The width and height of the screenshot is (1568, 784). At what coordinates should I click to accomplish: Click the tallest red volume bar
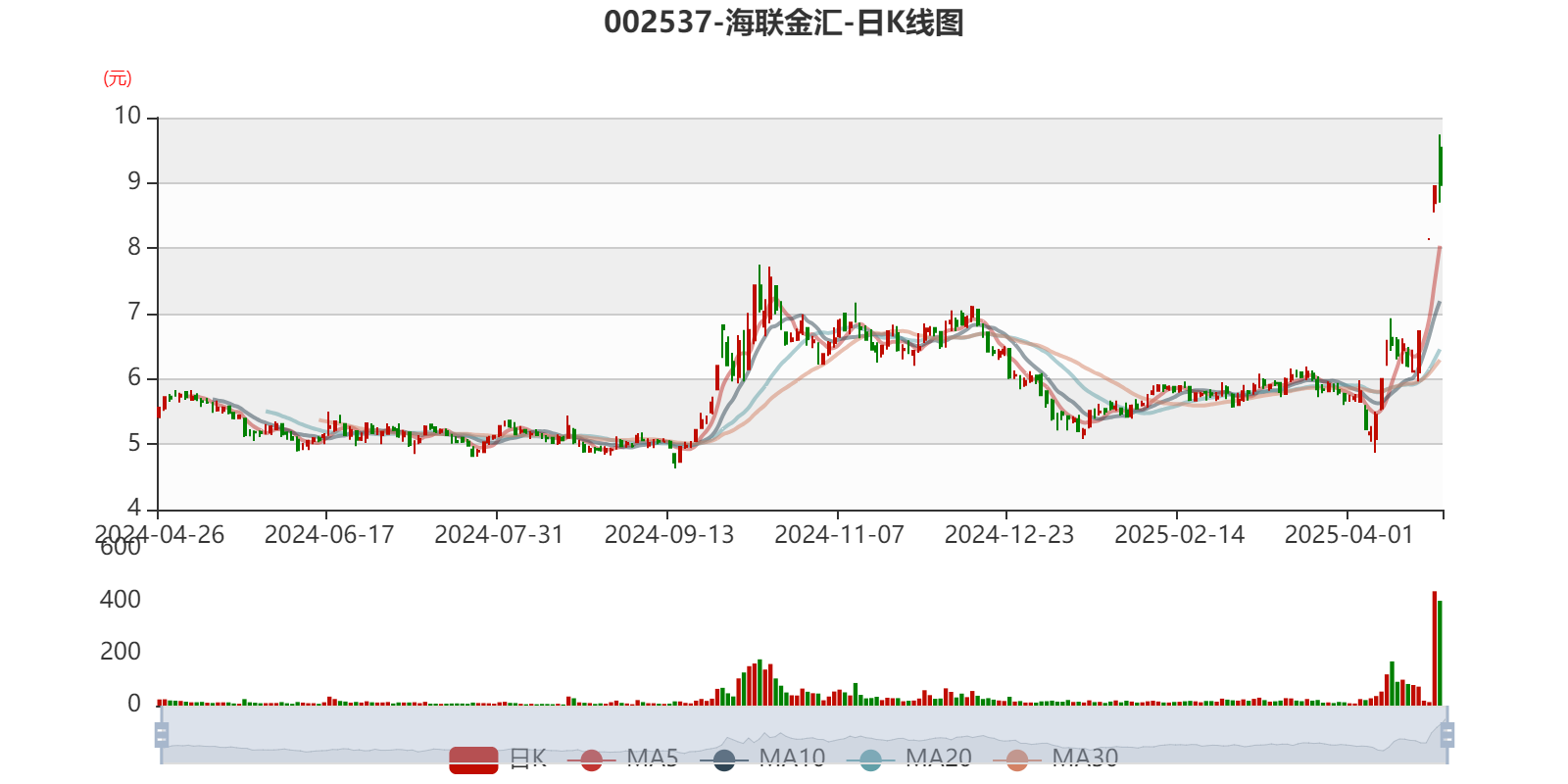pos(1435,647)
